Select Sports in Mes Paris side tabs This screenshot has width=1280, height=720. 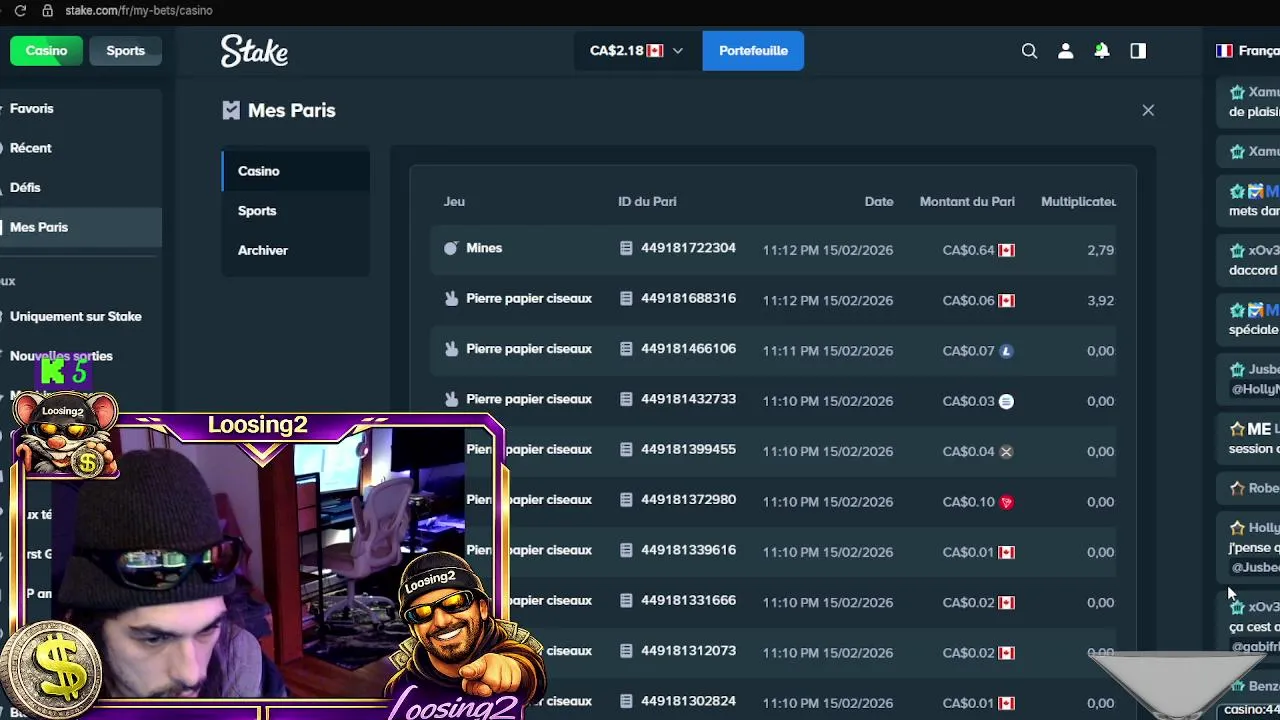point(296,211)
